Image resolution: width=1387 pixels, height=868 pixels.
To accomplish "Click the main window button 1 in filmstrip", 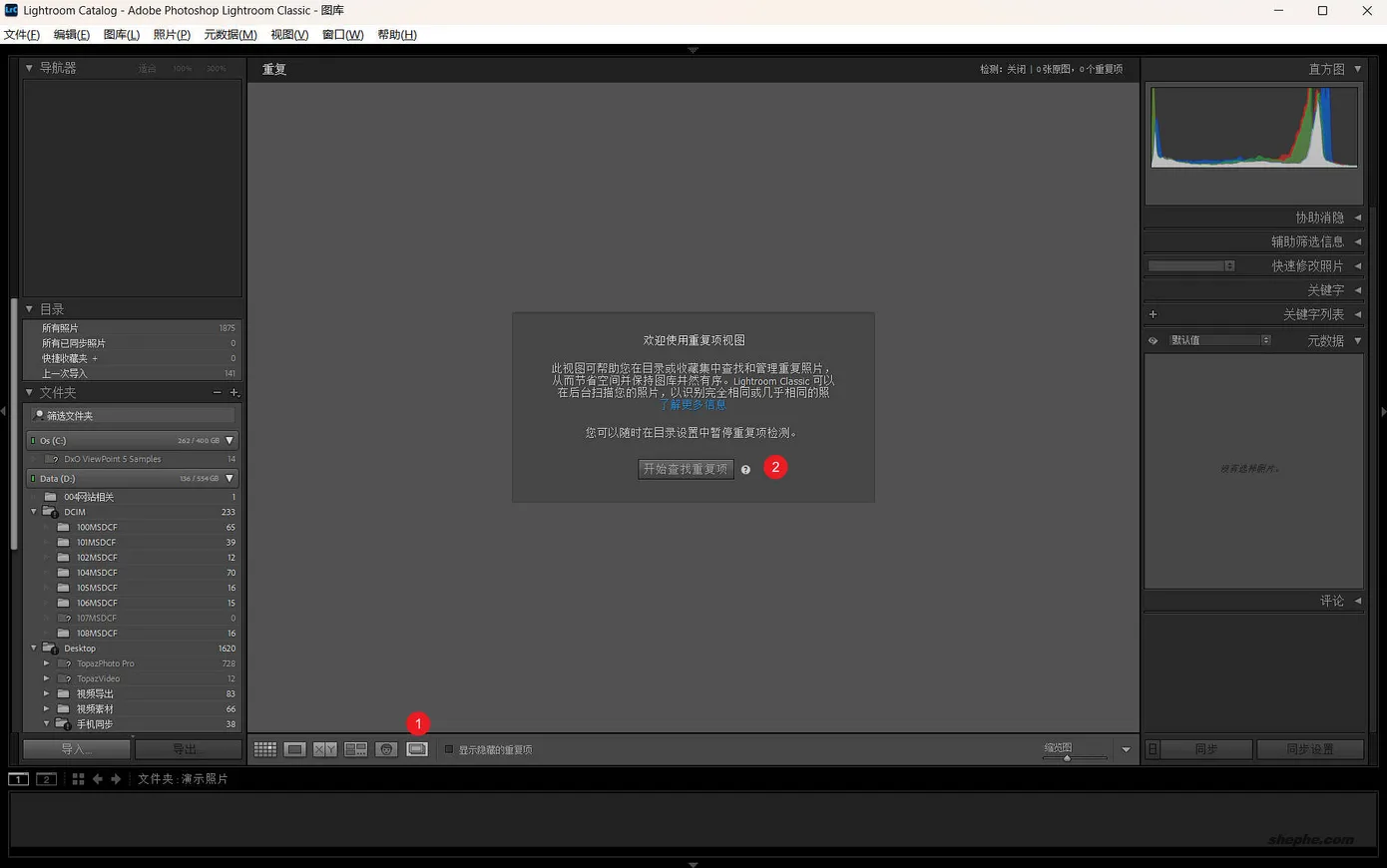I will tap(18, 779).
